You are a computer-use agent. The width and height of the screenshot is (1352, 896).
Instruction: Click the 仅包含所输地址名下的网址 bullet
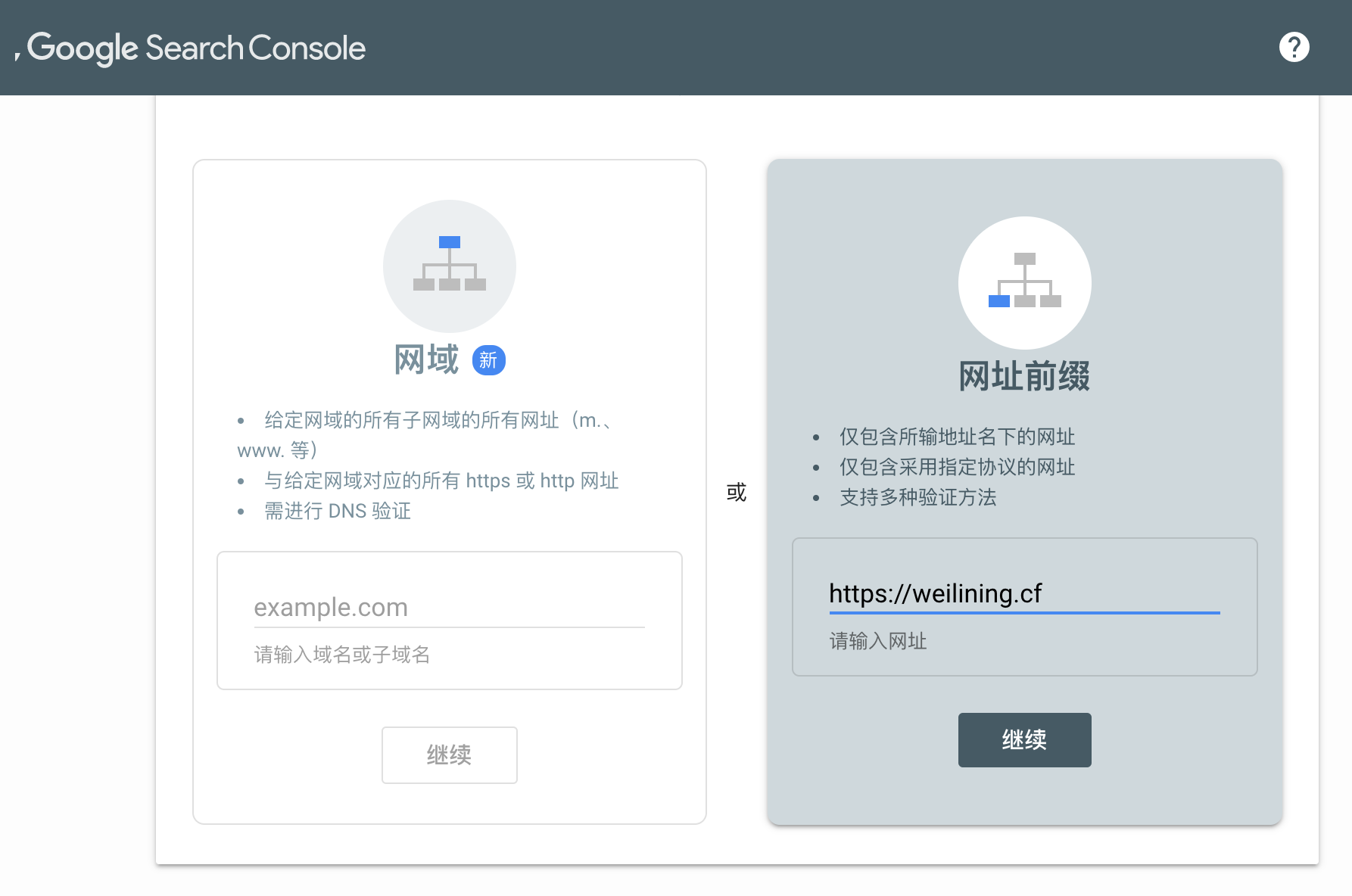pyautogui.click(x=957, y=437)
